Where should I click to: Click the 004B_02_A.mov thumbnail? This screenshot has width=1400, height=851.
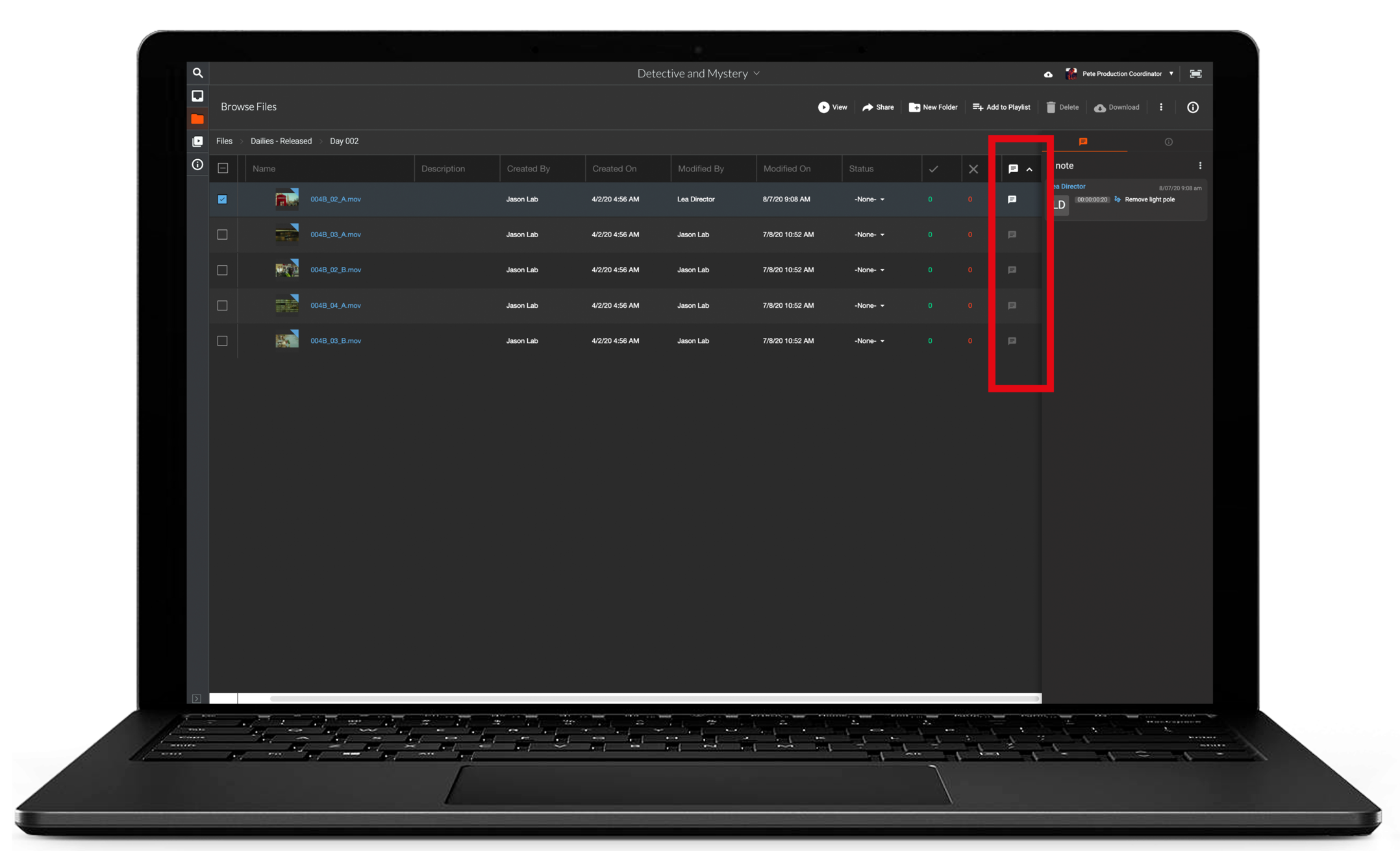tap(287, 199)
